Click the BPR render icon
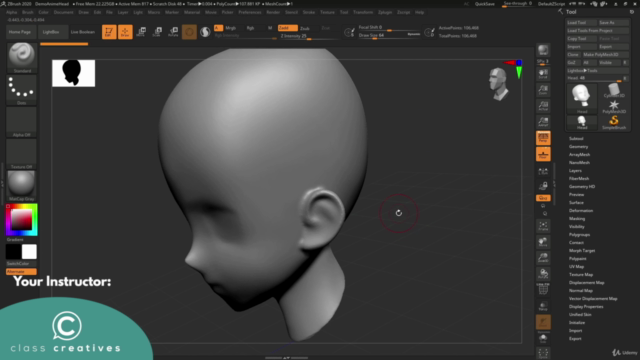This screenshot has height=360, width=640. pos(543,51)
